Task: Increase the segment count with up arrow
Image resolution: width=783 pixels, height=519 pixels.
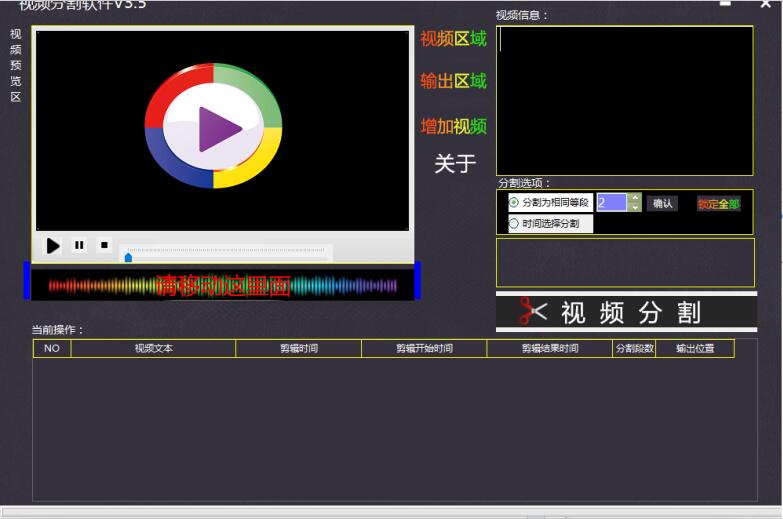Action: tap(634, 197)
